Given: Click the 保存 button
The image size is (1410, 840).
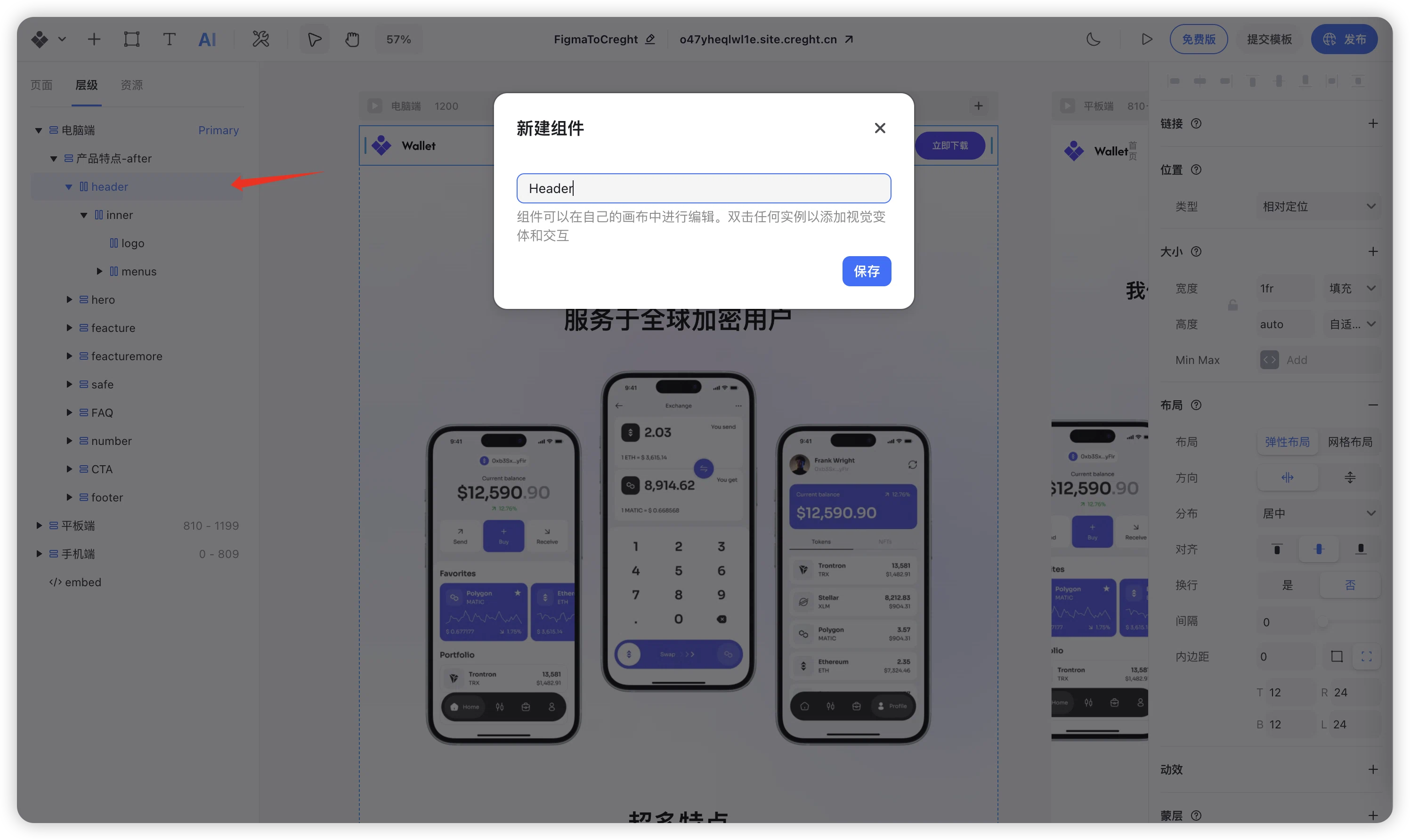Looking at the screenshot, I should pos(867,271).
